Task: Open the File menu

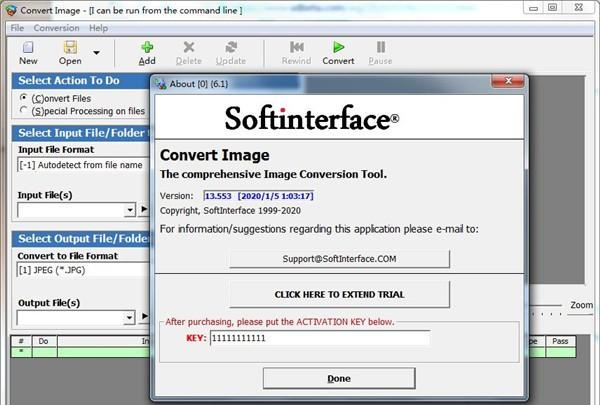Action: point(17,28)
